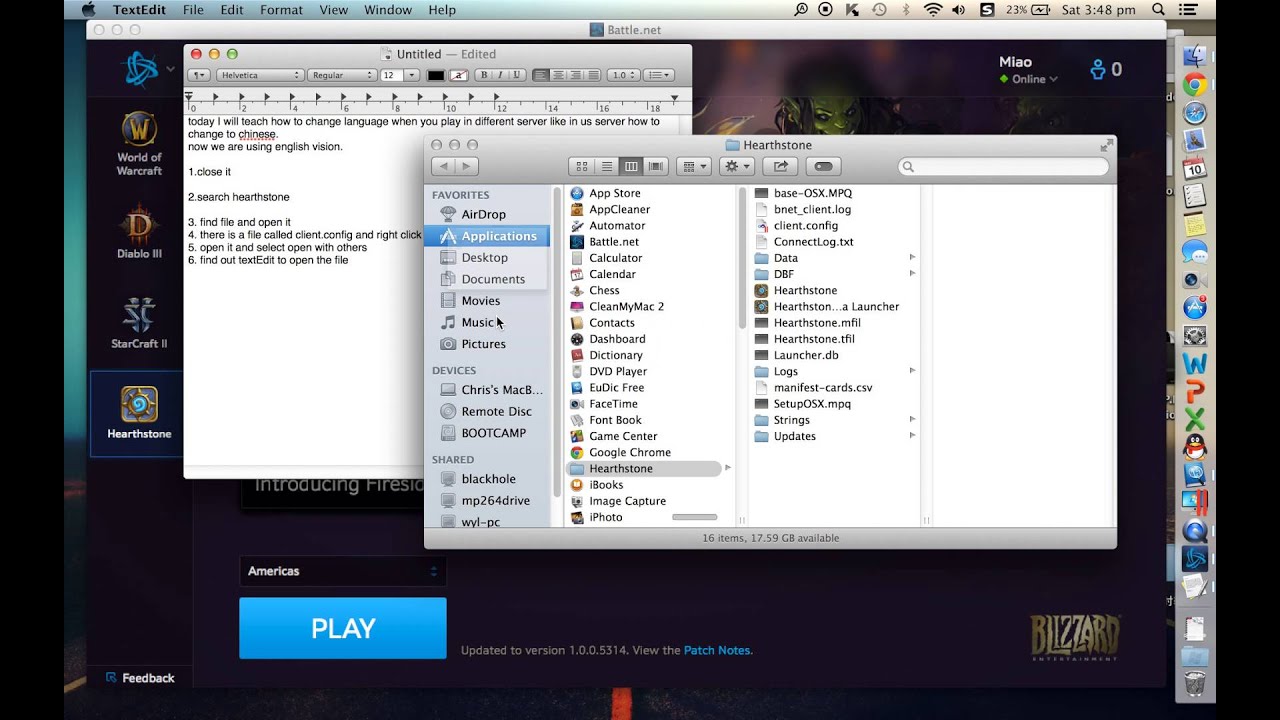Open line spacing 1.0 dropdown
Screen dimensions: 1280x720
pyautogui.click(x=624, y=75)
